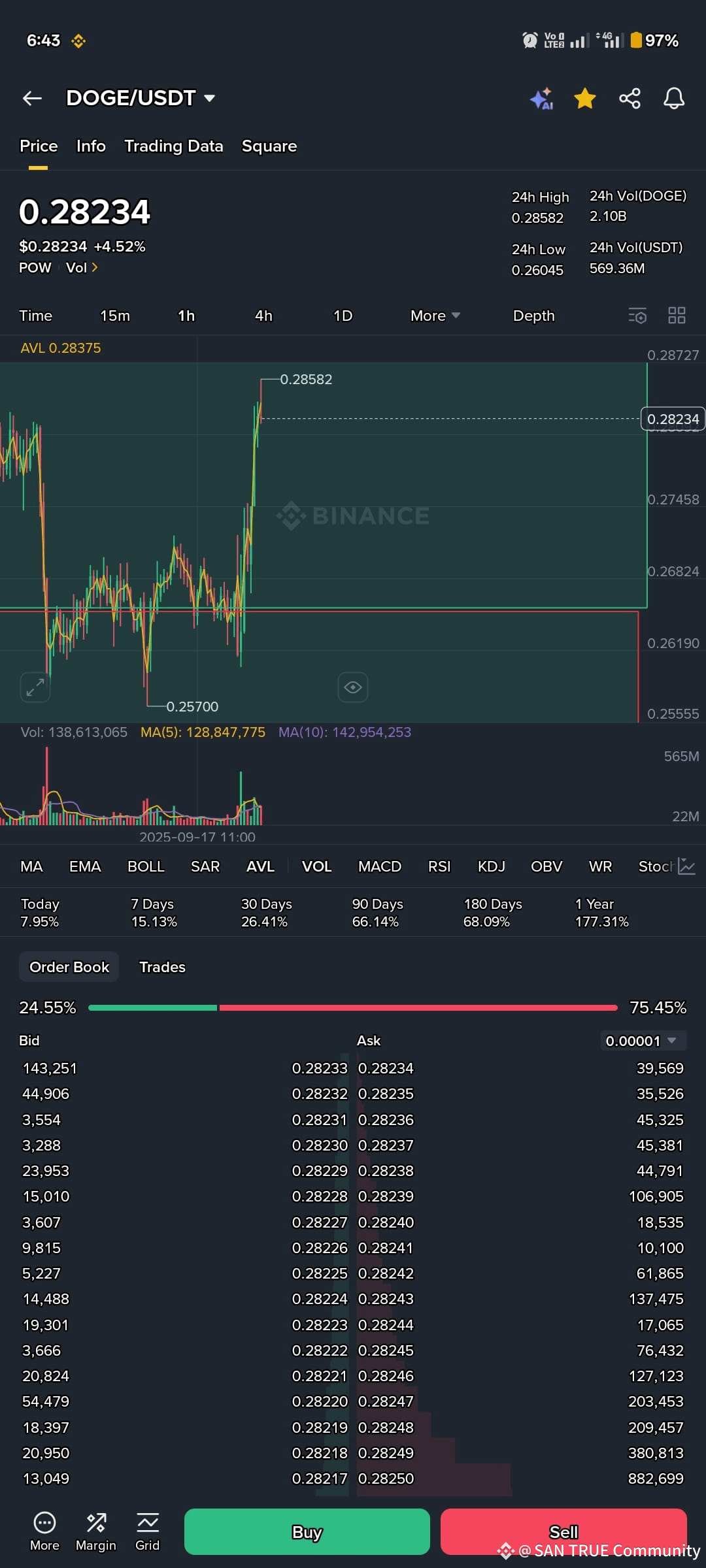706x1568 pixels.
Task: Select bid price 0.28217
Action: tap(320, 1478)
